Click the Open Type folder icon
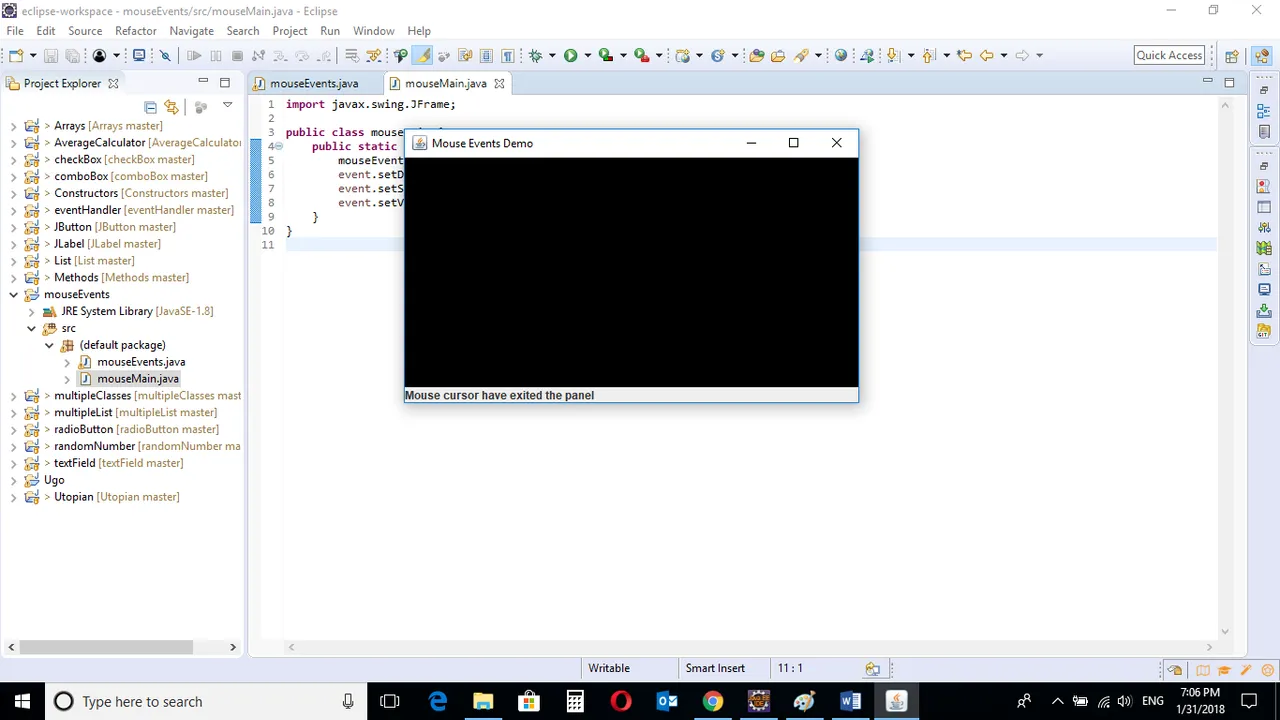 [x=756, y=55]
